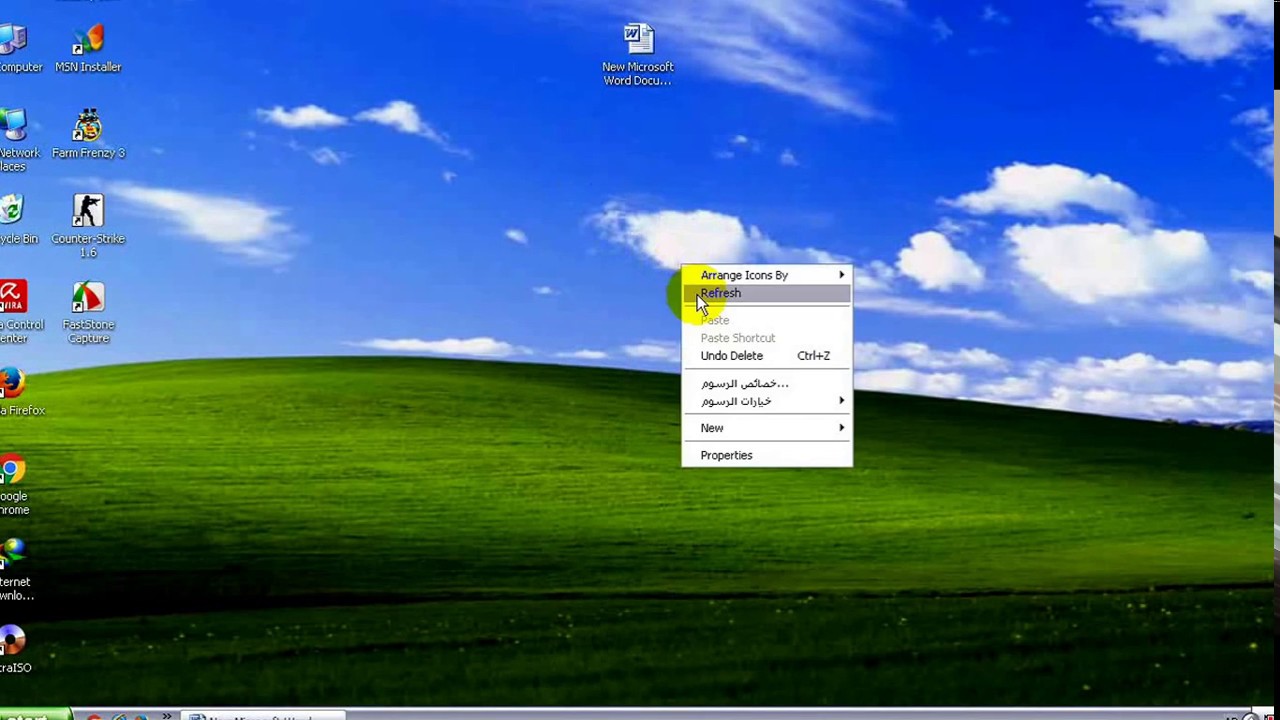1280x720 pixels.
Task: Select the Farm Frenzy 3 desktop icon
Action: [88, 134]
